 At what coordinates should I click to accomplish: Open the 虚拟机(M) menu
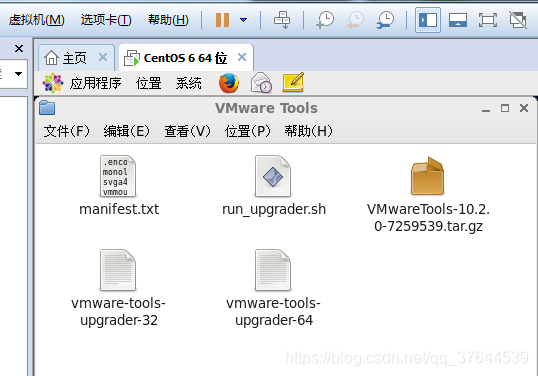[36, 20]
